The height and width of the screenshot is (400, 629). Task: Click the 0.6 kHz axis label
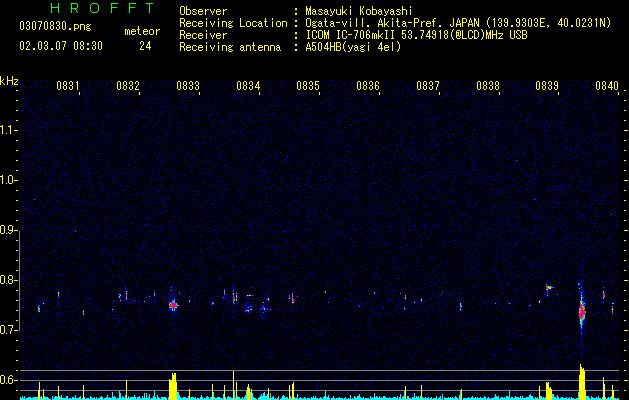(x=8, y=380)
